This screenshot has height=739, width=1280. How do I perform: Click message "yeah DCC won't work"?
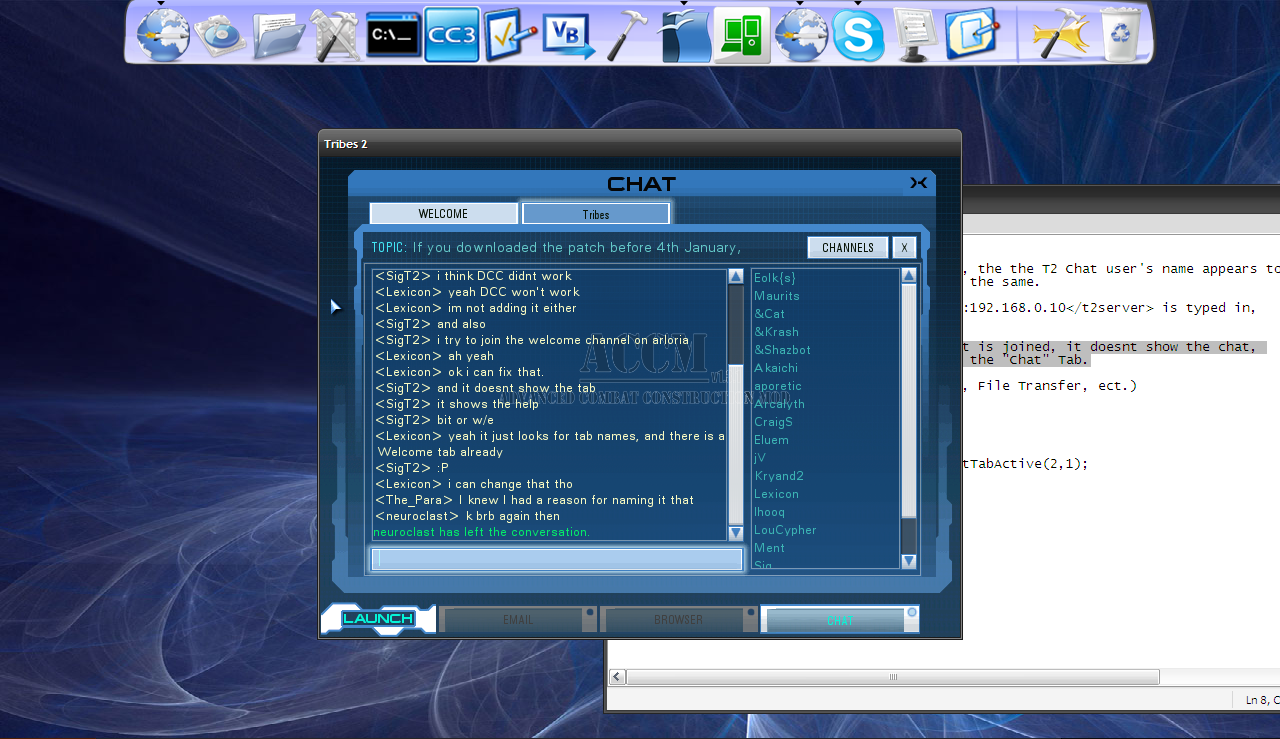pos(514,292)
